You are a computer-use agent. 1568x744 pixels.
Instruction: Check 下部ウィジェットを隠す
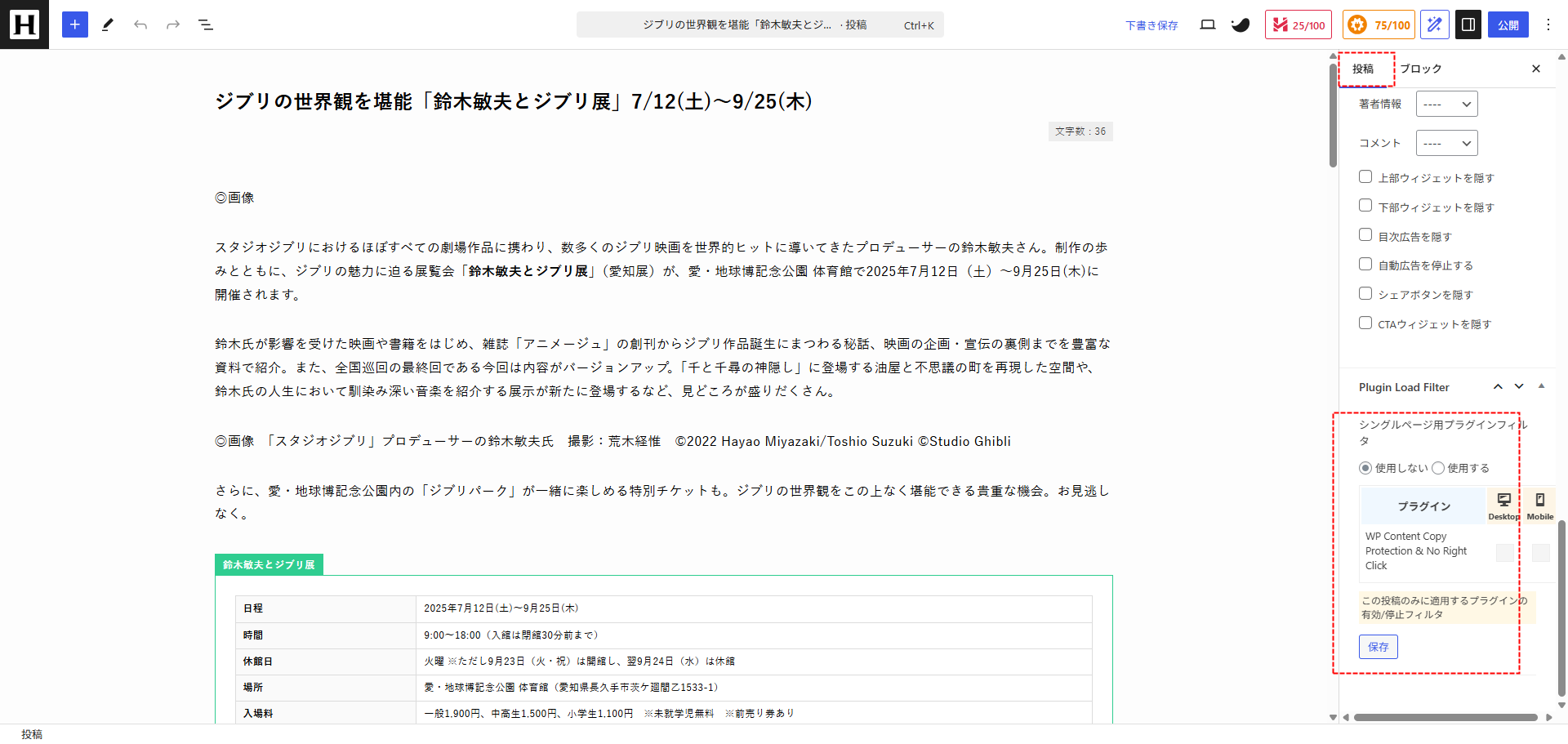[1365, 206]
